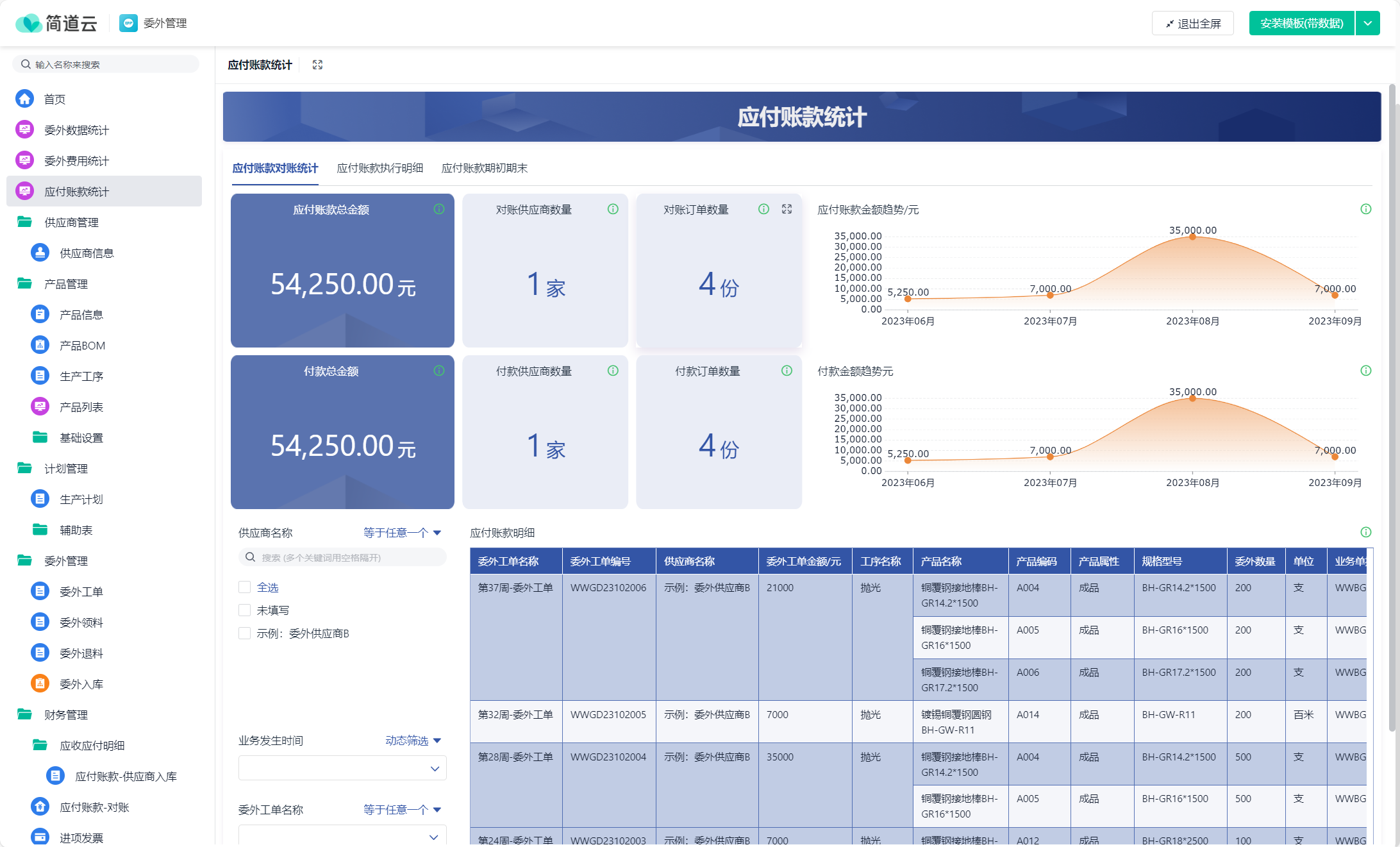The width and height of the screenshot is (1400, 847).
Task: Click info icon on 付款订单数量 card
Action: [787, 371]
